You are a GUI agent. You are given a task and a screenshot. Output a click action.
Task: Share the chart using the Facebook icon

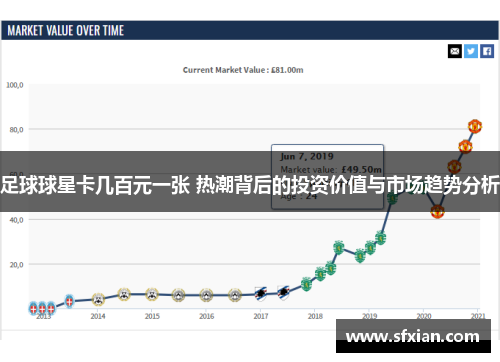coord(487,51)
